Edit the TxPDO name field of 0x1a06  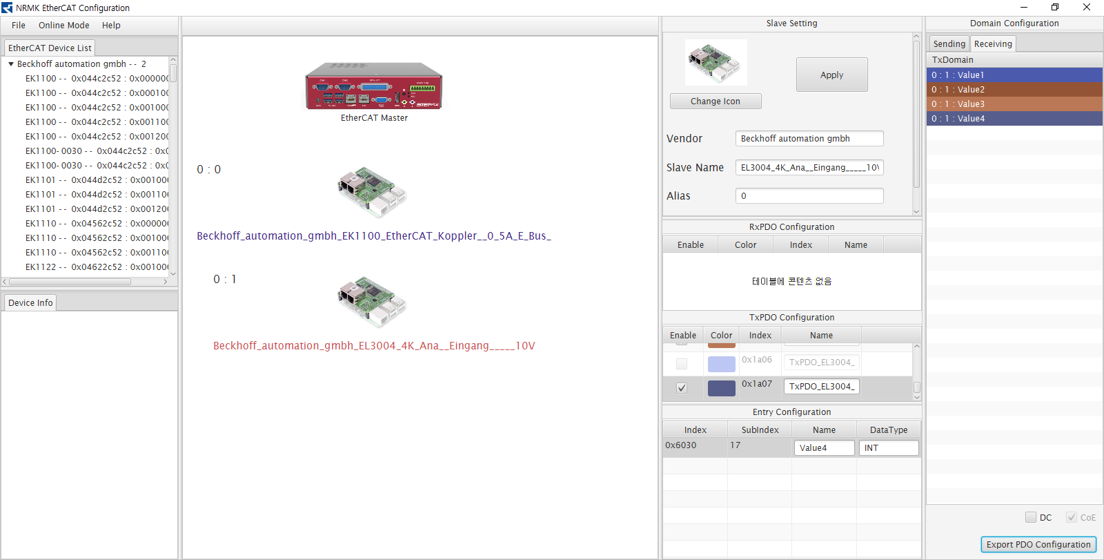click(822, 362)
